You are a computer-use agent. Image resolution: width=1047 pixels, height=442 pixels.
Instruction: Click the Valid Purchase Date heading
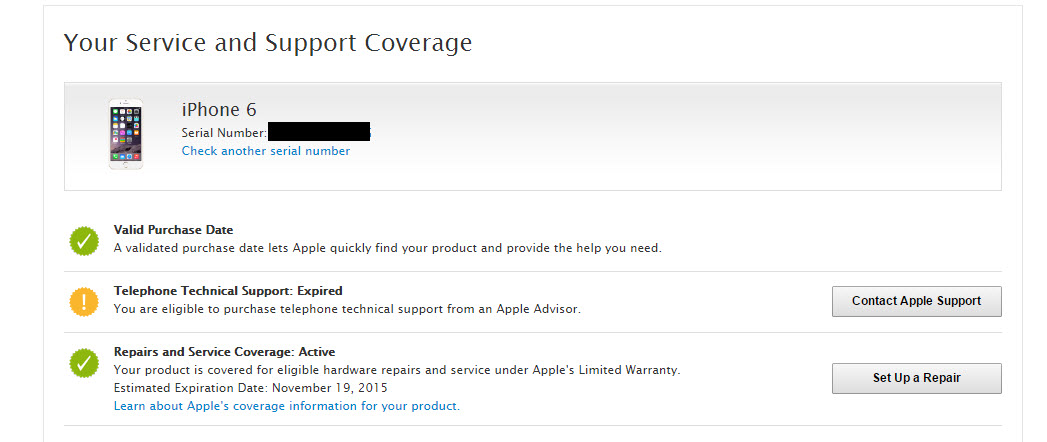tap(174, 230)
